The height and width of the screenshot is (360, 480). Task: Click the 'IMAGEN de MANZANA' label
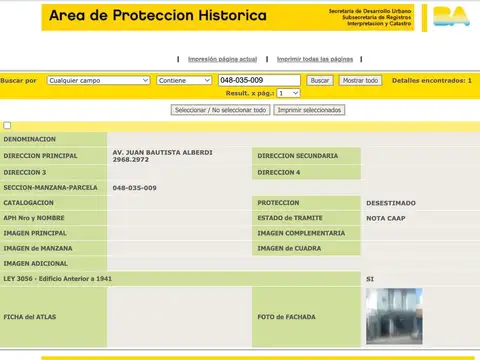(38, 248)
